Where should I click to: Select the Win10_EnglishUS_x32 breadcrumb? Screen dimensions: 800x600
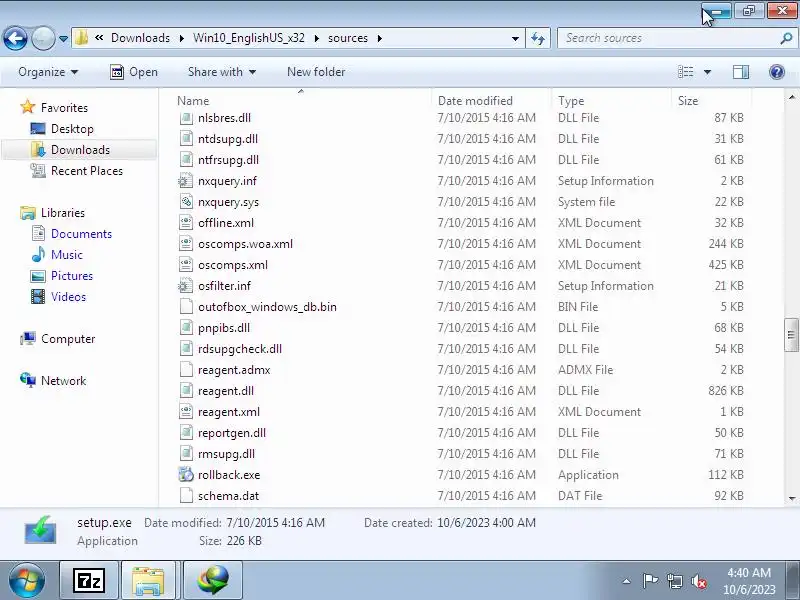coord(248,38)
